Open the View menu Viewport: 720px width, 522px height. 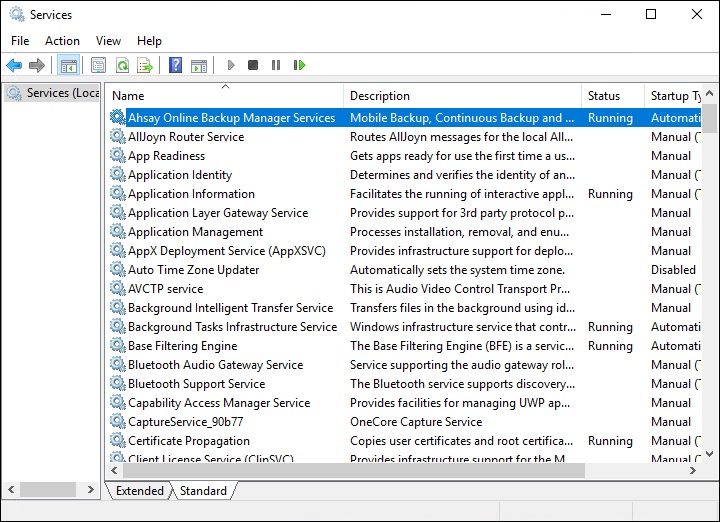click(x=108, y=41)
